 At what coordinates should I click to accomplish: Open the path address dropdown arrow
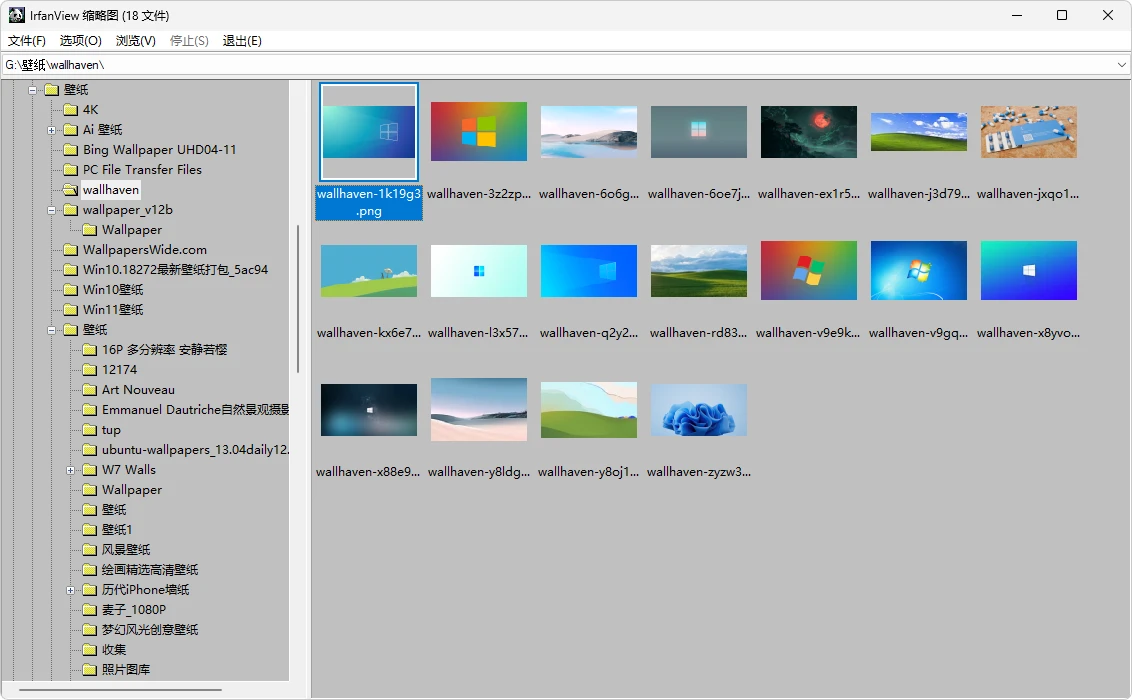pyautogui.click(x=1121, y=65)
